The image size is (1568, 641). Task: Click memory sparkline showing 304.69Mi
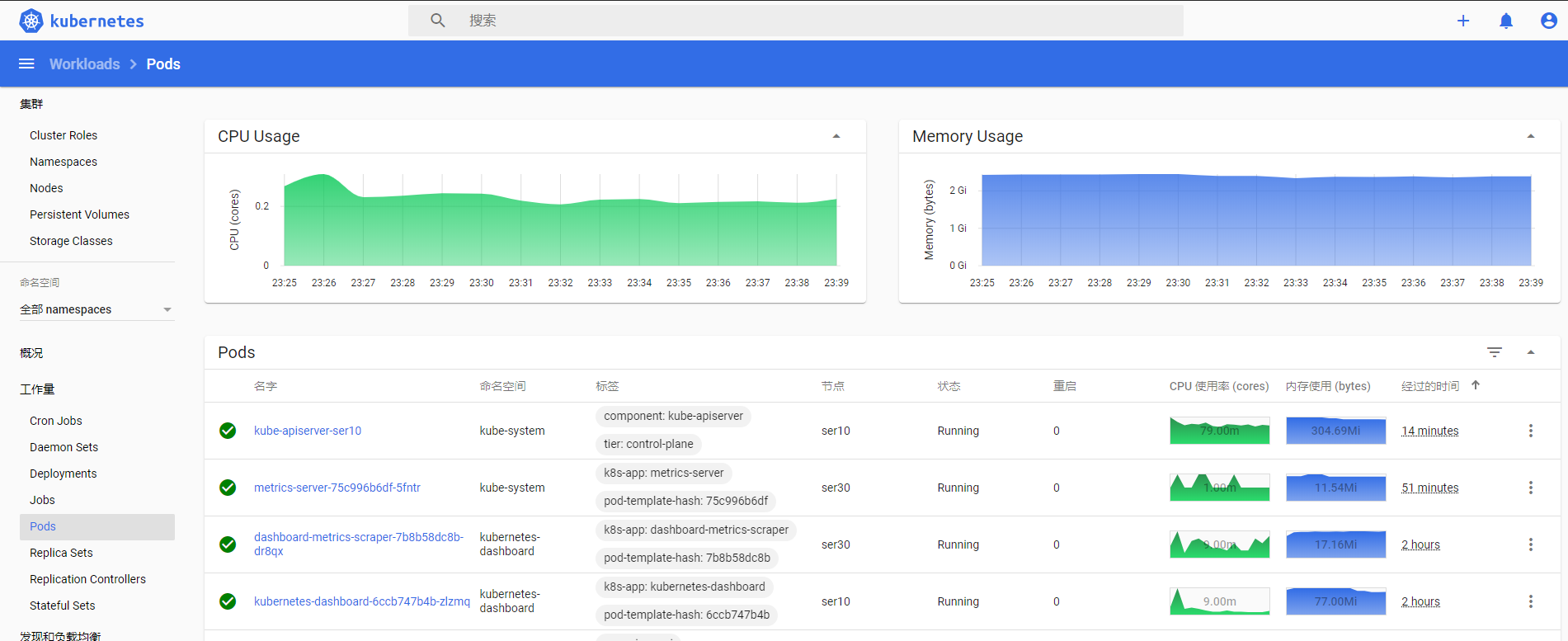pos(1335,431)
